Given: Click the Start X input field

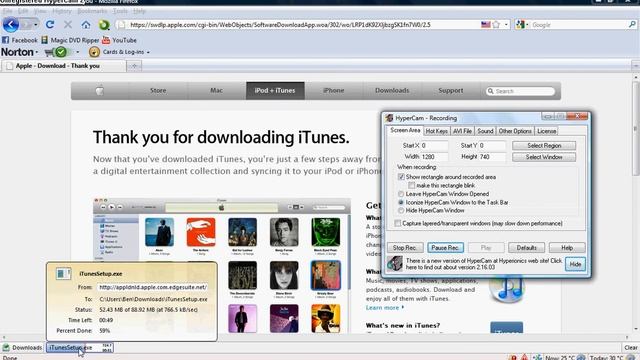Looking at the screenshot, I should click(434, 146).
